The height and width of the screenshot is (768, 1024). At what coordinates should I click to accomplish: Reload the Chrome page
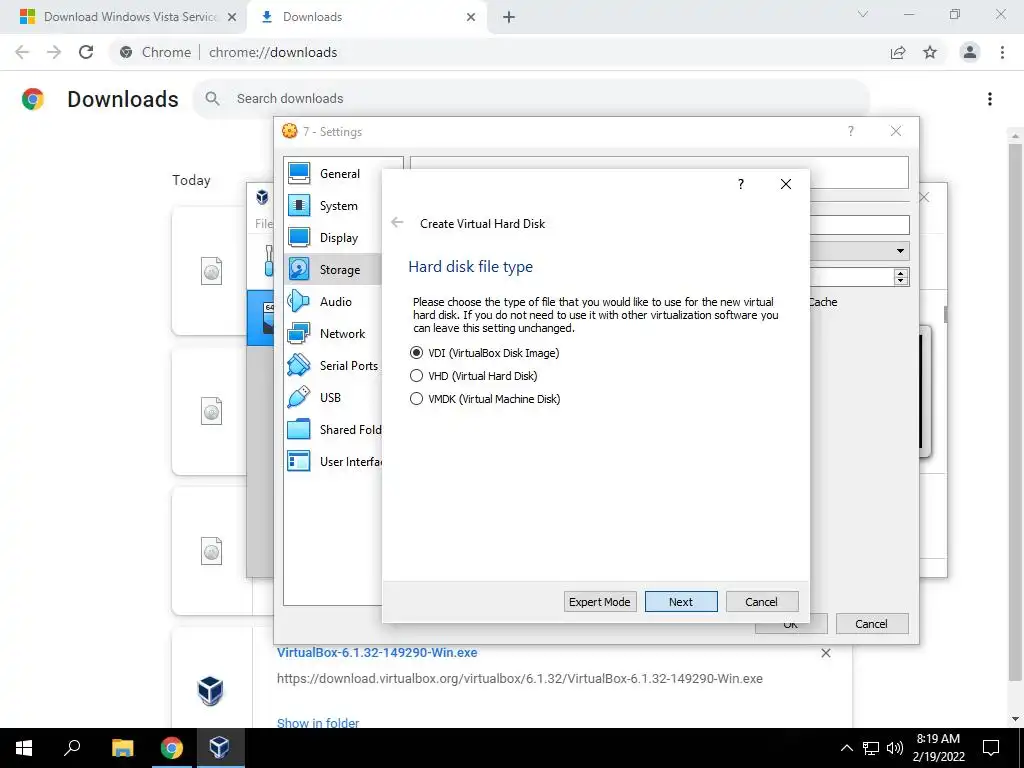pyautogui.click(x=86, y=52)
